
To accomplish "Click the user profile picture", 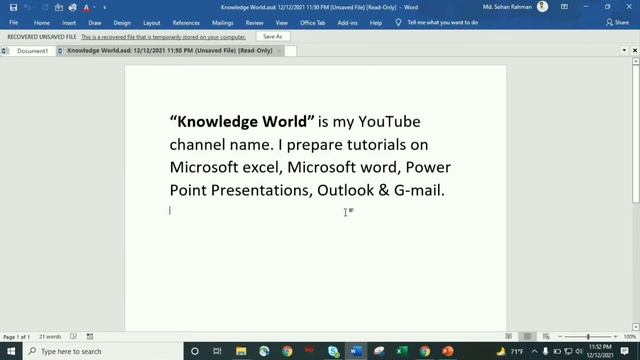I will [542, 7].
